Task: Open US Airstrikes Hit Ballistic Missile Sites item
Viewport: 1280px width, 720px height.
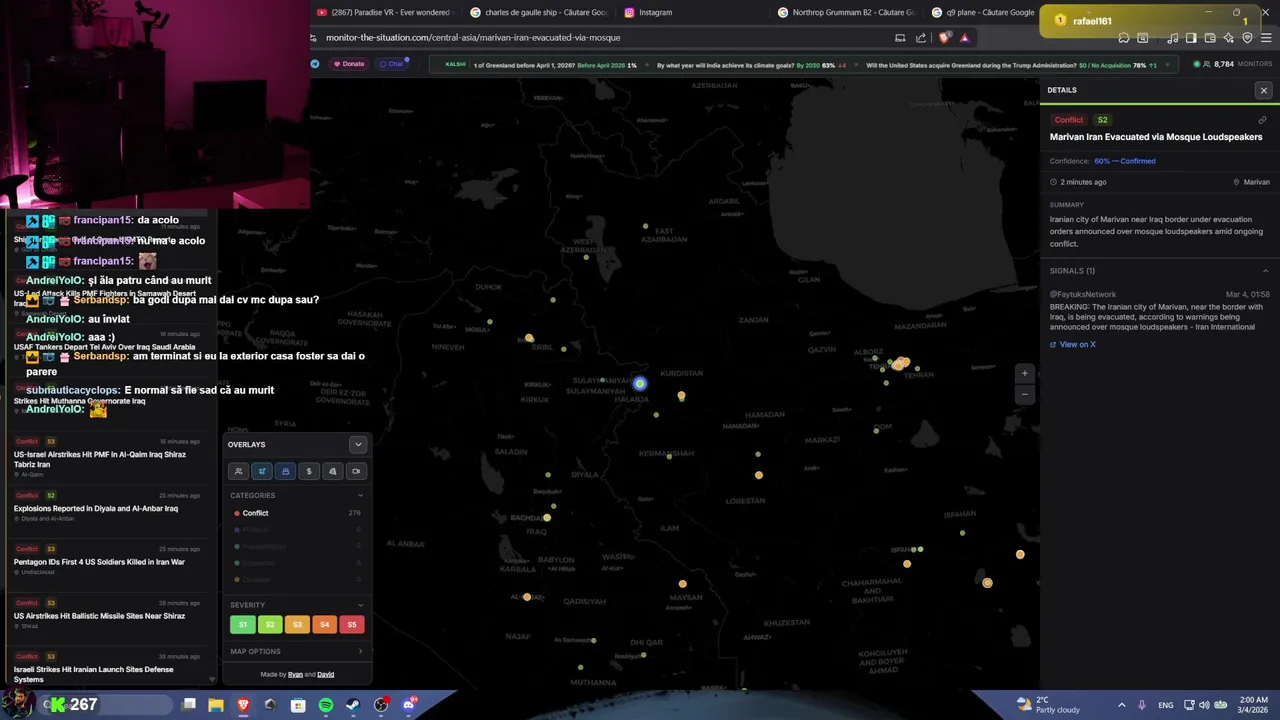Action: pos(108,614)
